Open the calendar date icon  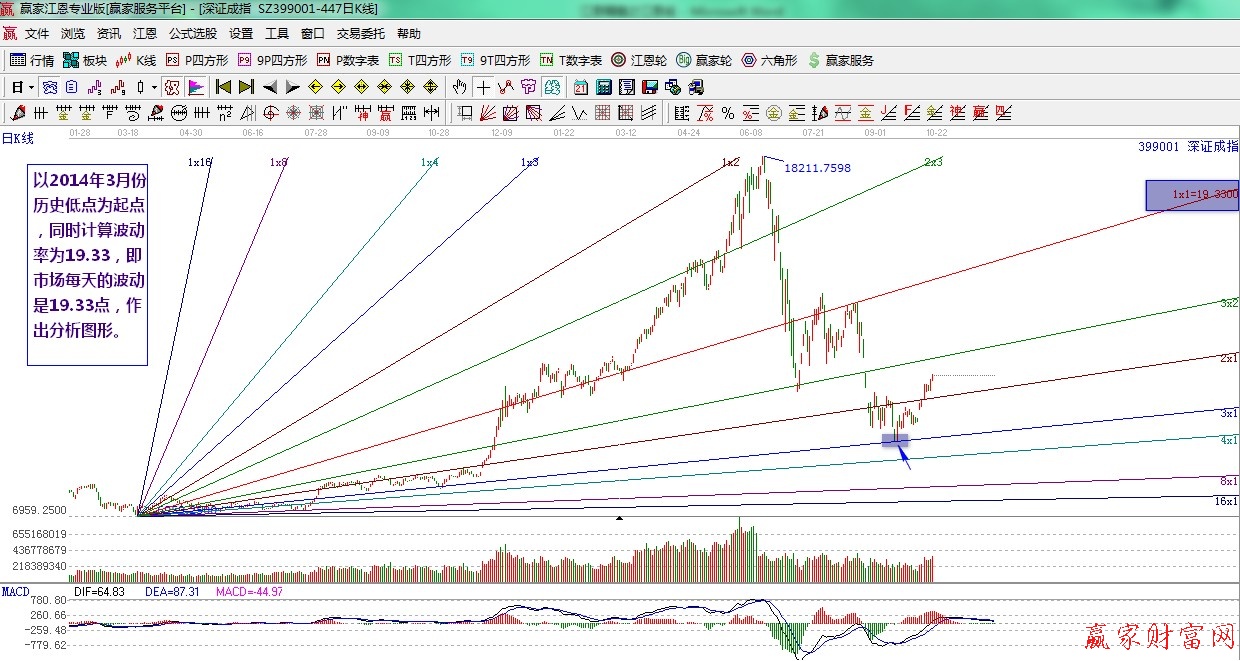[580, 87]
